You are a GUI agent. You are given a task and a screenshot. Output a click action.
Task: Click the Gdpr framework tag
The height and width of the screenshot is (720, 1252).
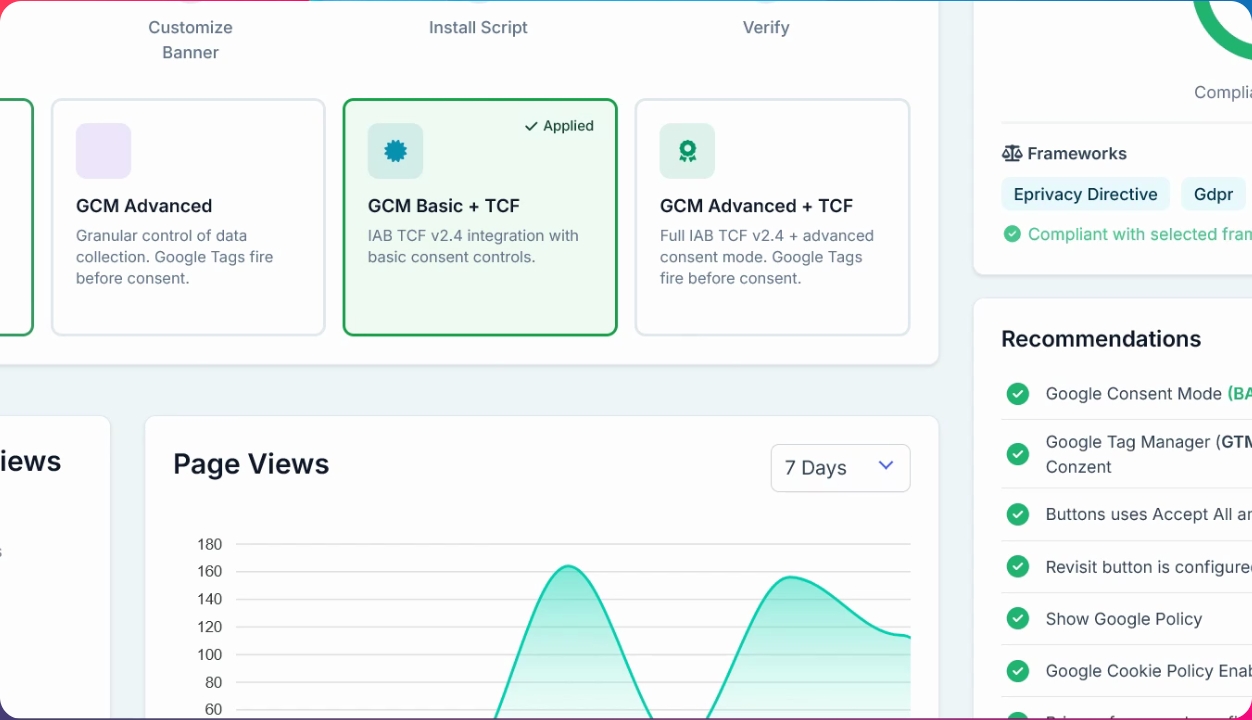(x=1213, y=194)
